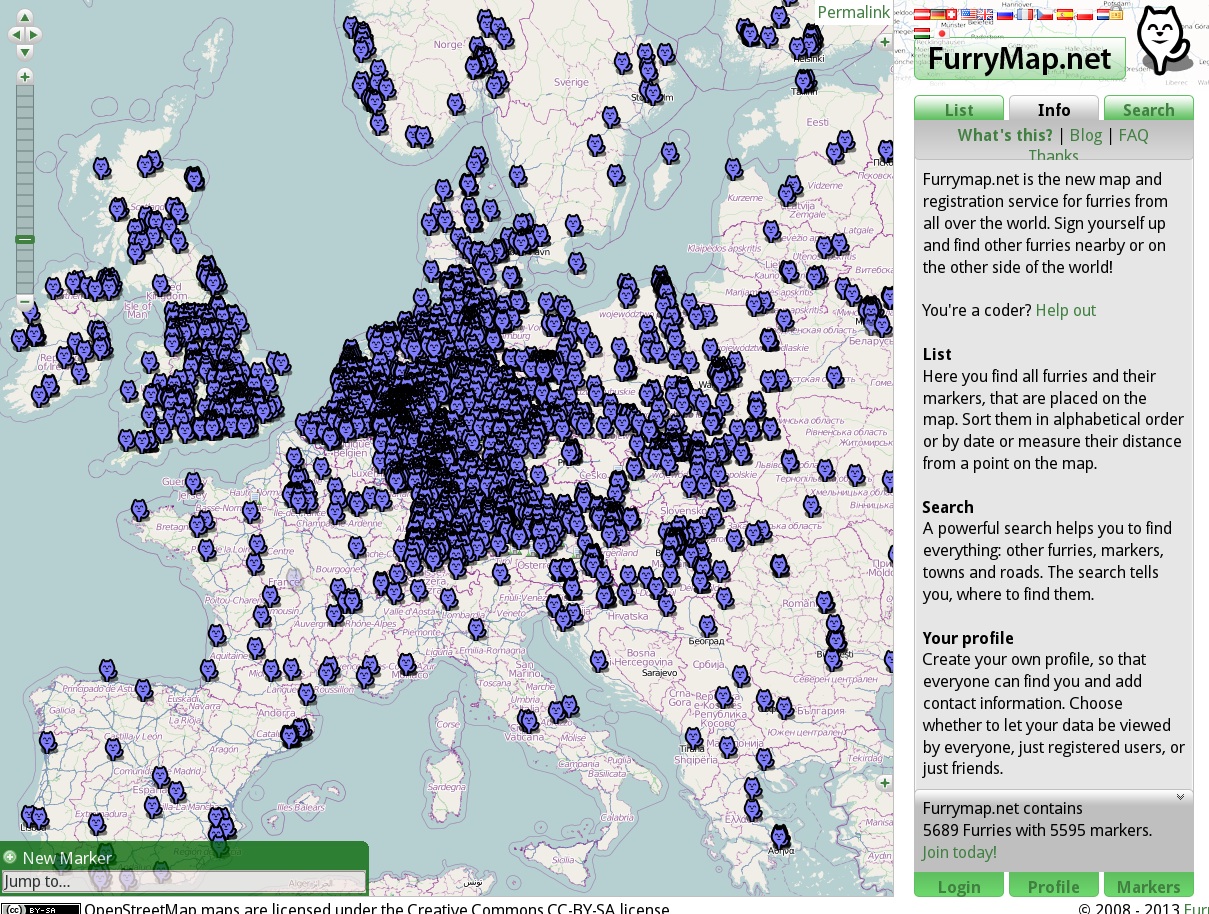Expand the layer switcher plus at top-right of map
The height and width of the screenshot is (914, 1209).
point(885,42)
